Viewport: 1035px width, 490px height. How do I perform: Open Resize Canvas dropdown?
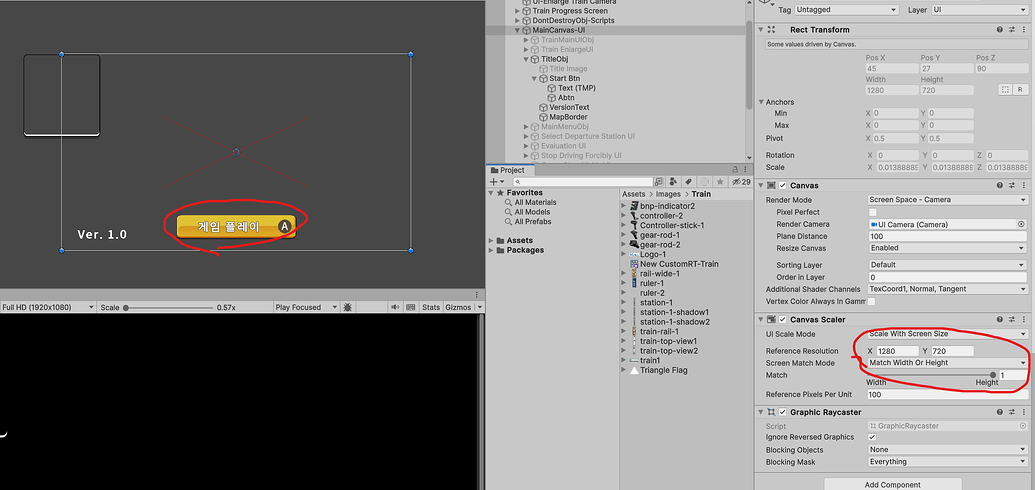tap(948, 248)
